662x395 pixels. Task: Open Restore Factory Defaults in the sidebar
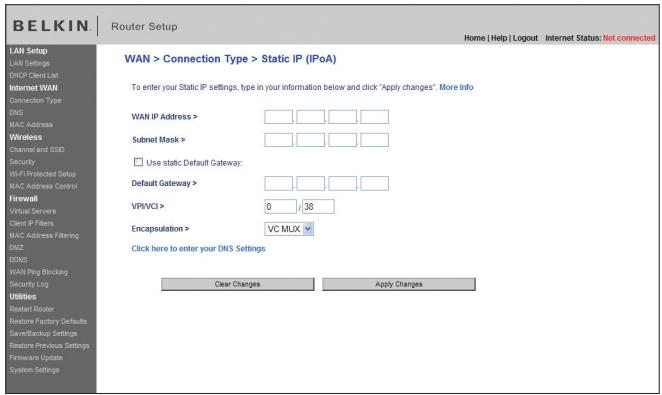pyautogui.click(x=48, y=321)
